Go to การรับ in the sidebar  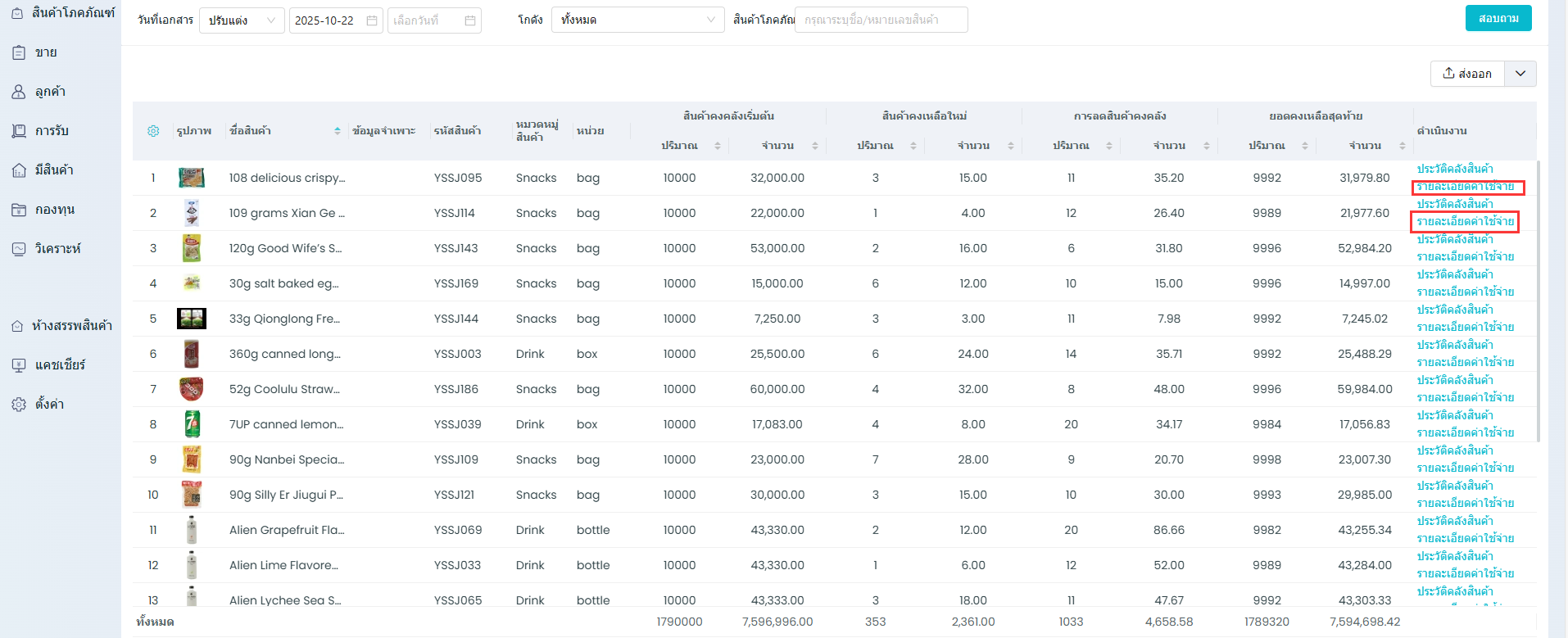(x=52, y=131)
